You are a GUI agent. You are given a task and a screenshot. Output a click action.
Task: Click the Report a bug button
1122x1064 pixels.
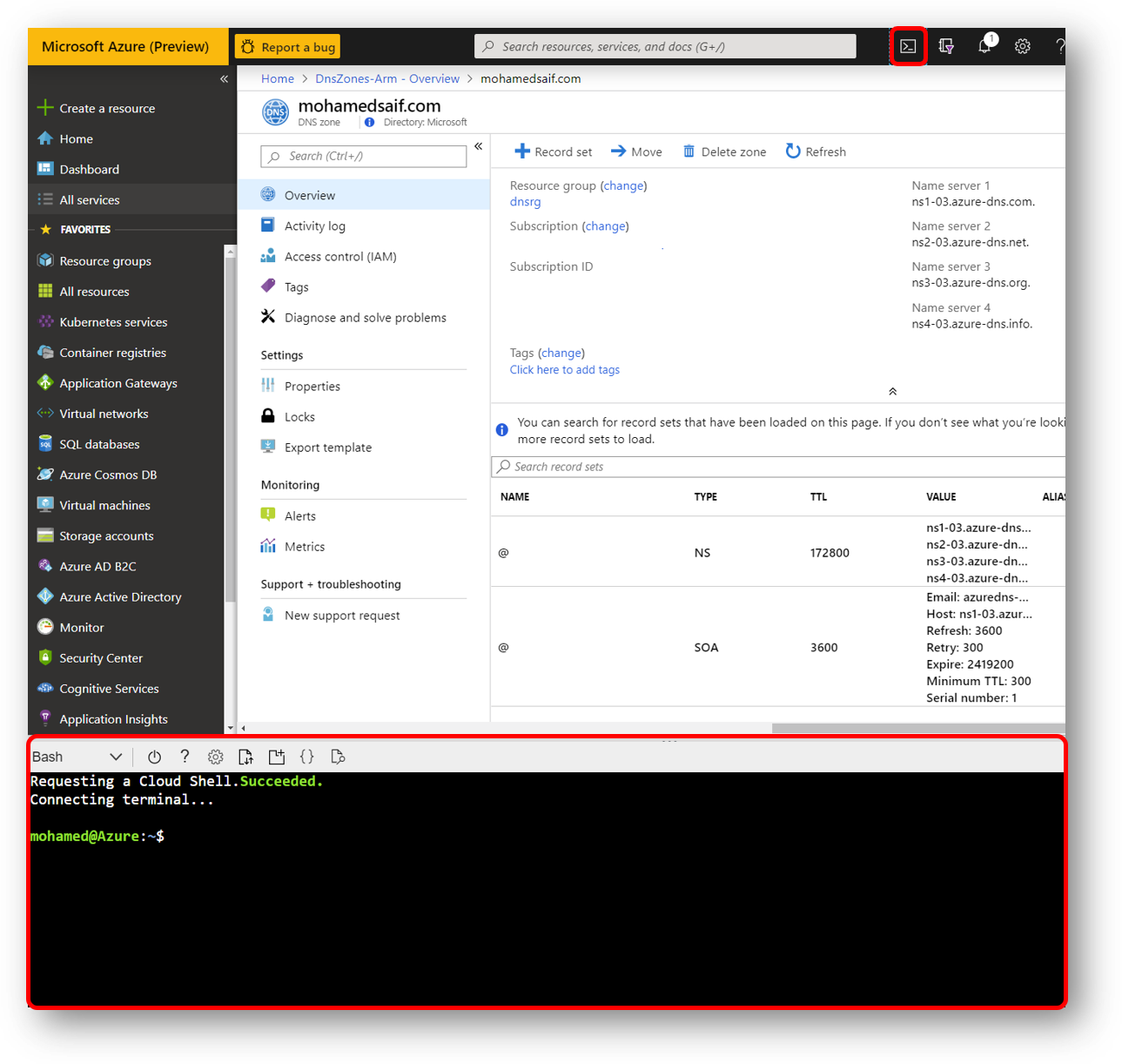[288, 47]
